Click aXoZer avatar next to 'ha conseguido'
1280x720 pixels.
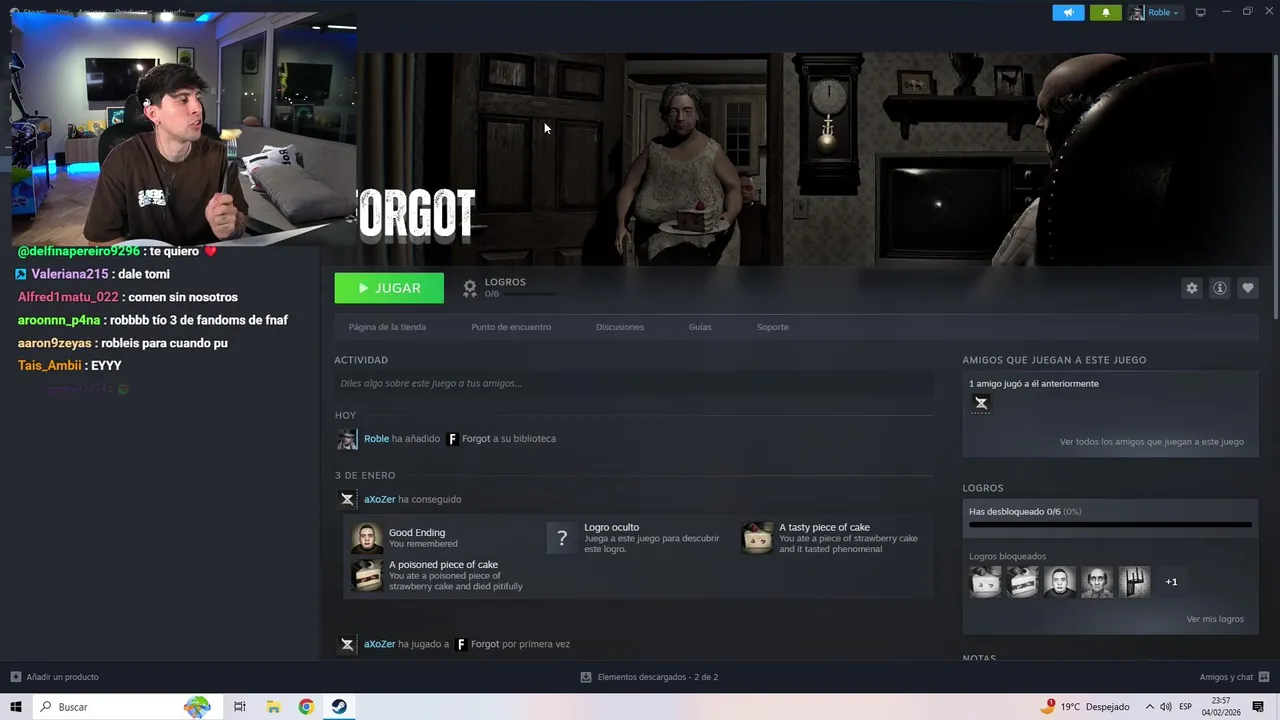(347, 499)
